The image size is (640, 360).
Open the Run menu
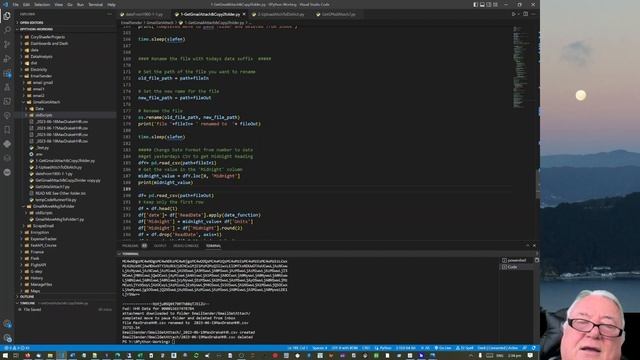pos(80,4)
